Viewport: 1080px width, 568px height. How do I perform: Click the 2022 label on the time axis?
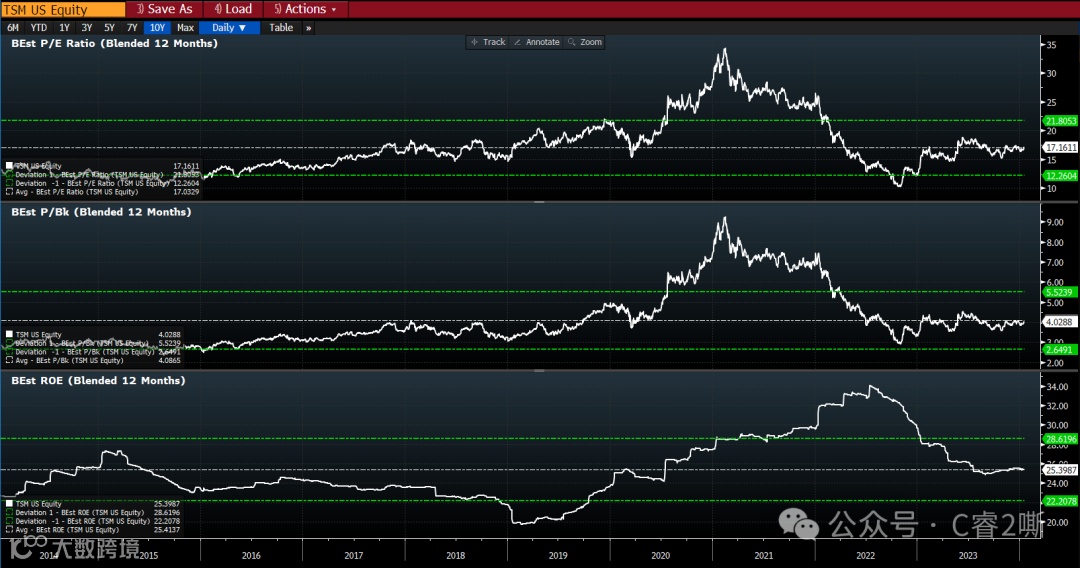point(865,556)
